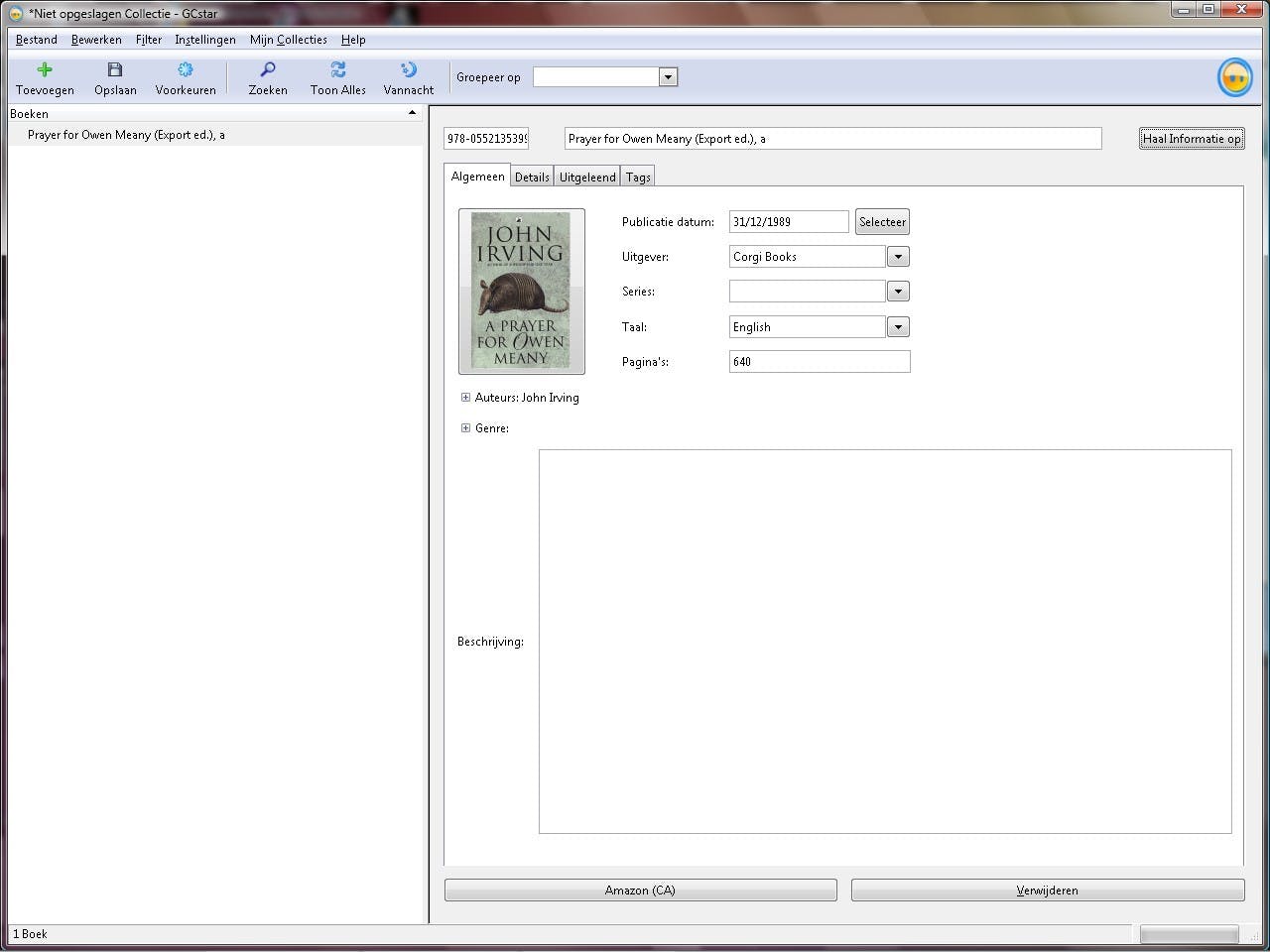Screen dimensions: 1270x952
Task: Click the book title input field
Action: point(832,139)
